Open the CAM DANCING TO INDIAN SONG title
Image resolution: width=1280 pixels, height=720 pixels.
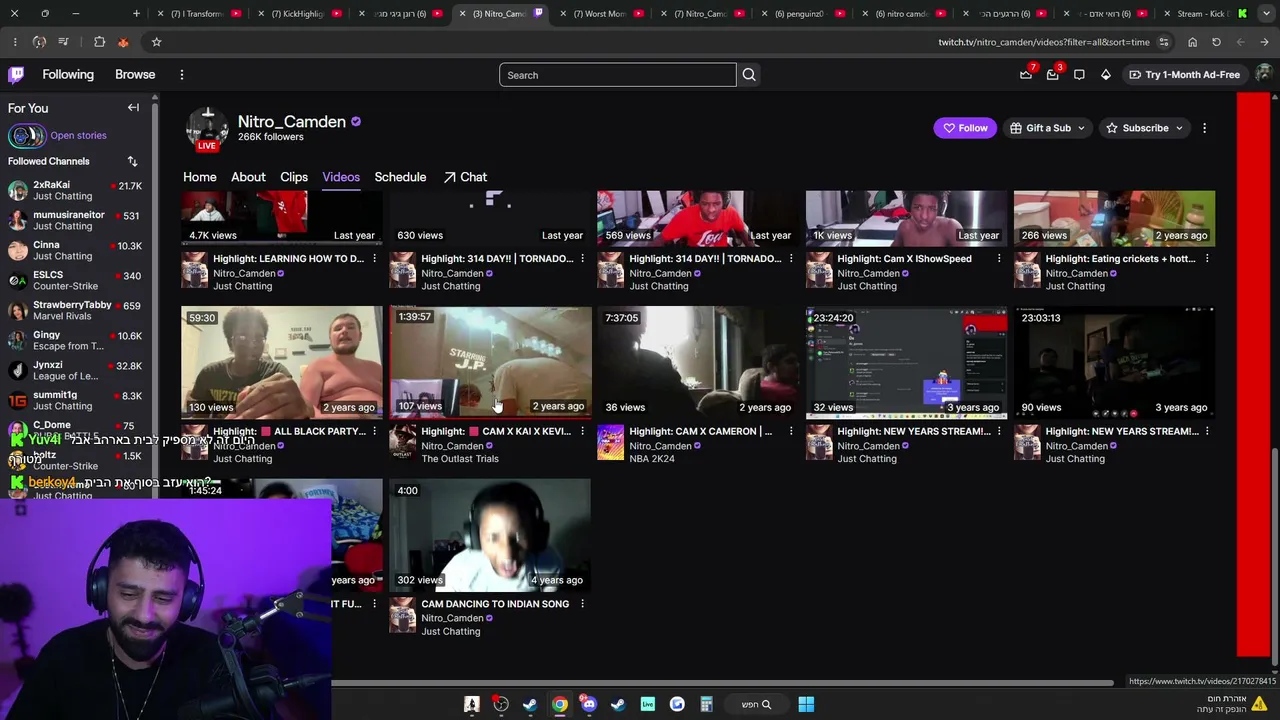point(495,604)
